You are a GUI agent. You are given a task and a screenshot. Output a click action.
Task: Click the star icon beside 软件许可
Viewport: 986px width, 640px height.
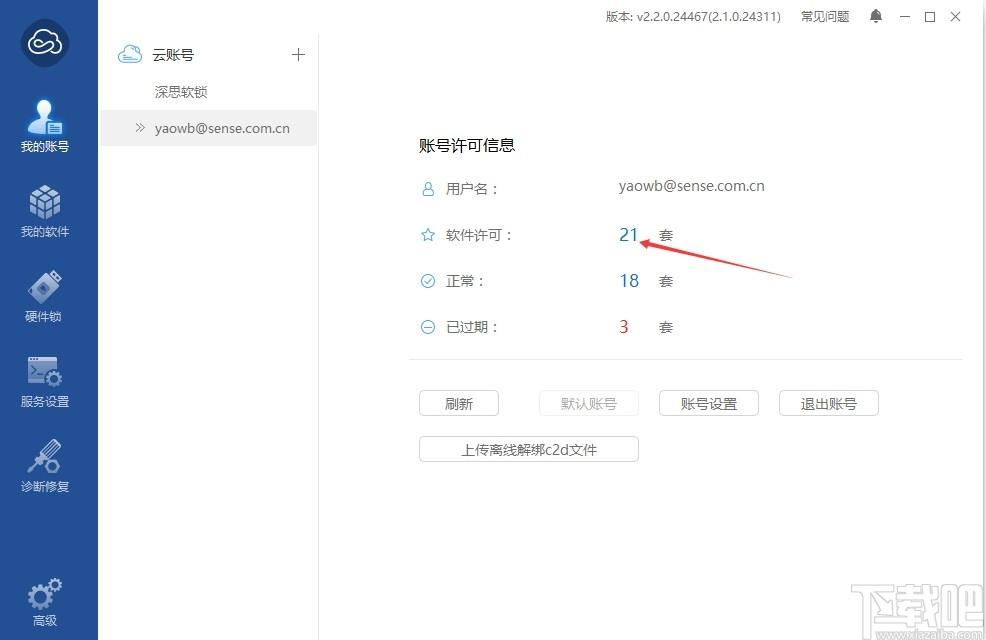coord(428,235)
